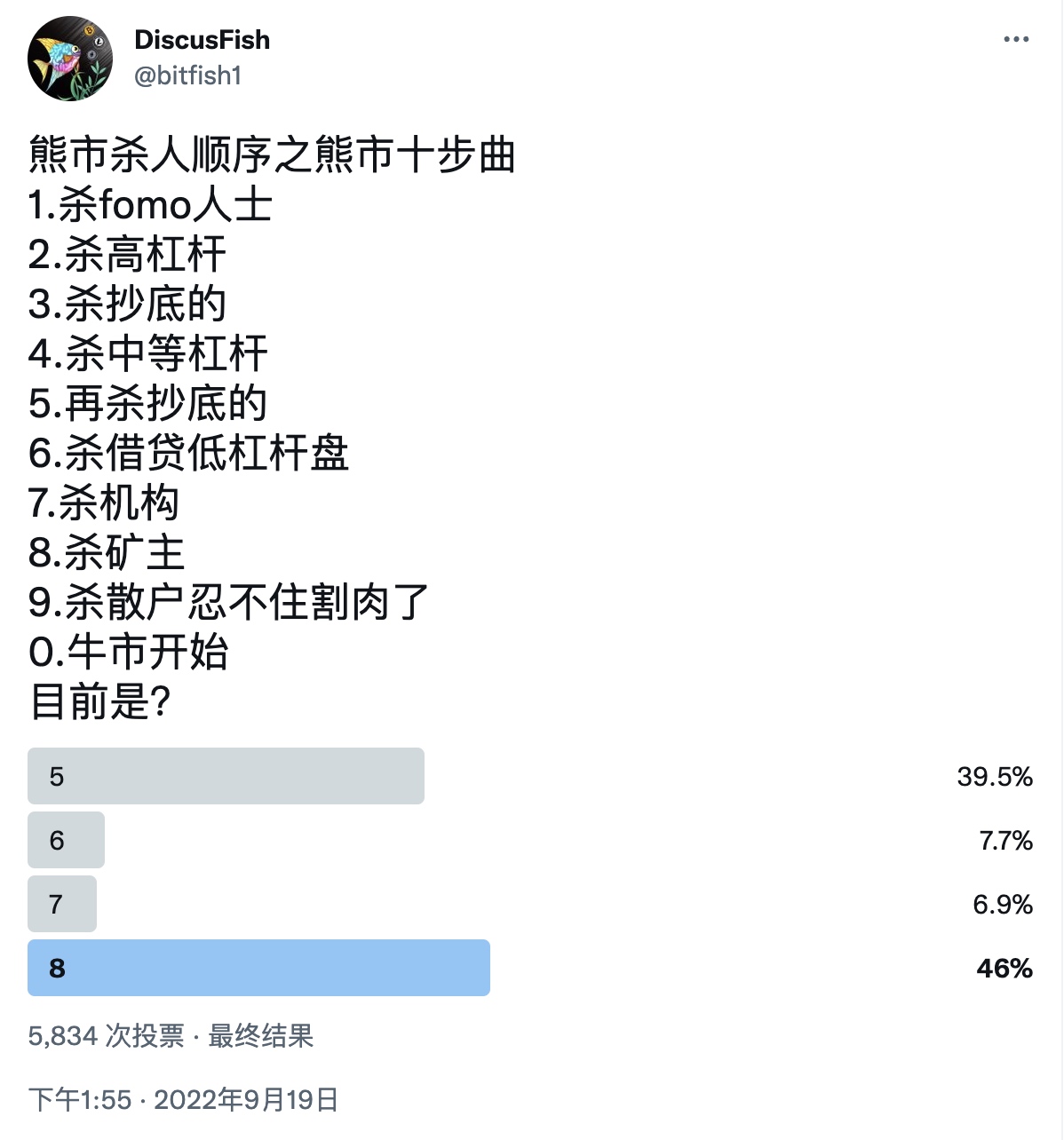Viewport: 1064px width, 1140px height.
Task: Select poll option 7 bar
Action: click(62, 904)
